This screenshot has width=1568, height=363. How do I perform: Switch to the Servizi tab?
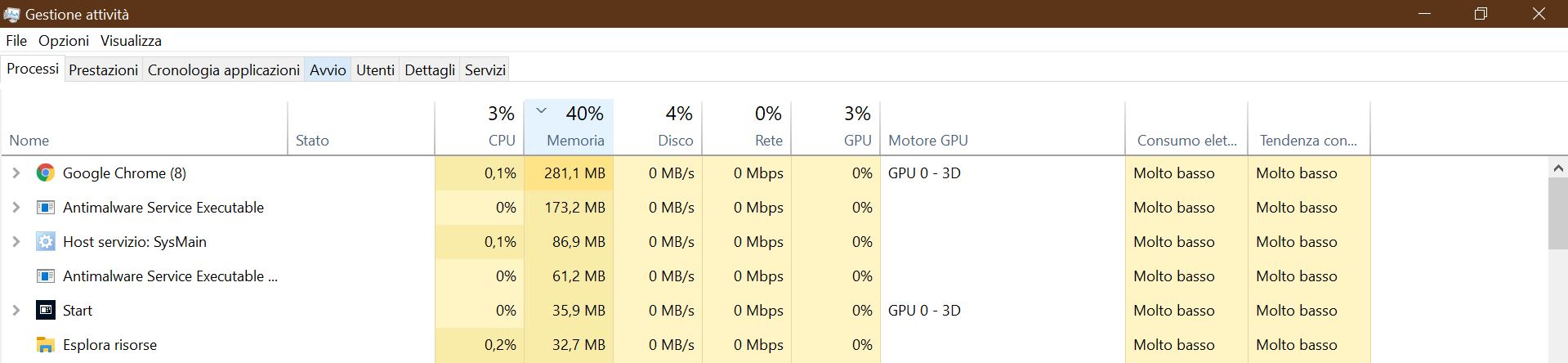[x=485, y=70]
